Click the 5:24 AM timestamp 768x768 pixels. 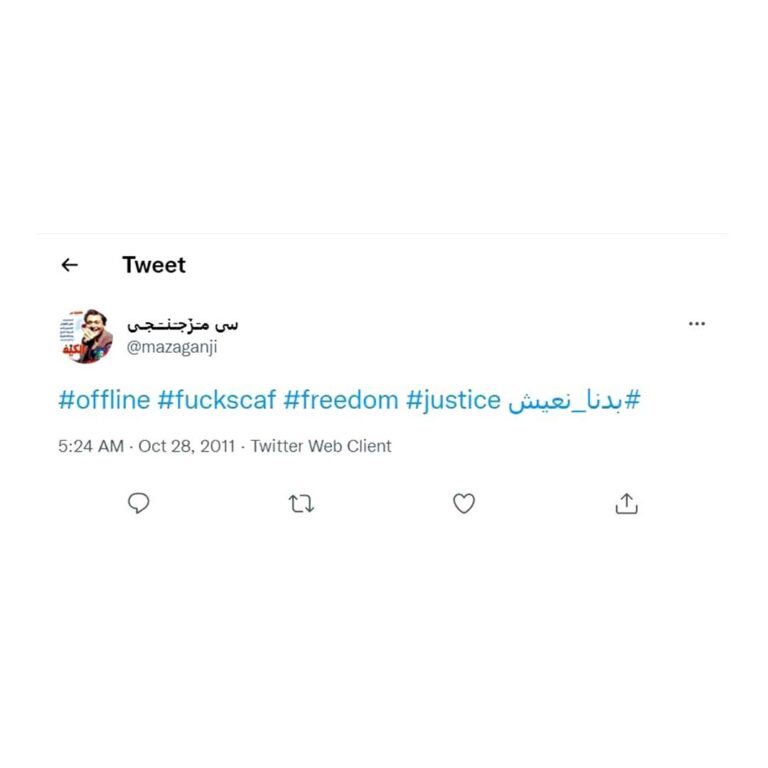(91, 446)
